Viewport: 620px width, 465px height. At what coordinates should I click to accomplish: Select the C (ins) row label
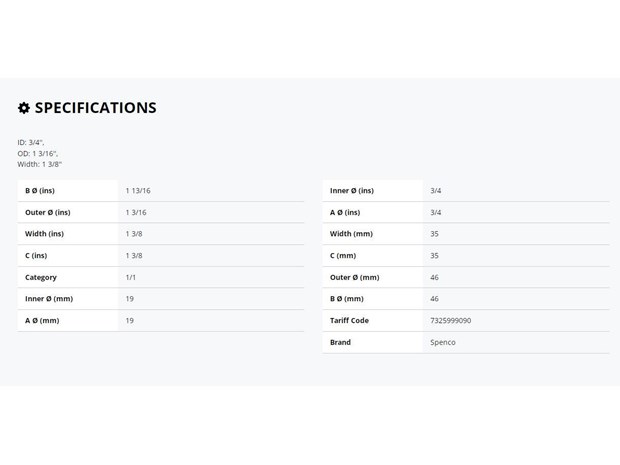tap(36, 255)
